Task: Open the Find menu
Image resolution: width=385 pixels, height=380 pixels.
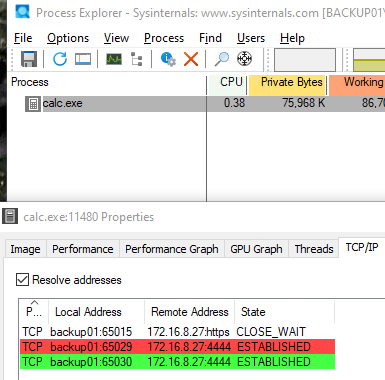Action: click(x=210, y=38)
